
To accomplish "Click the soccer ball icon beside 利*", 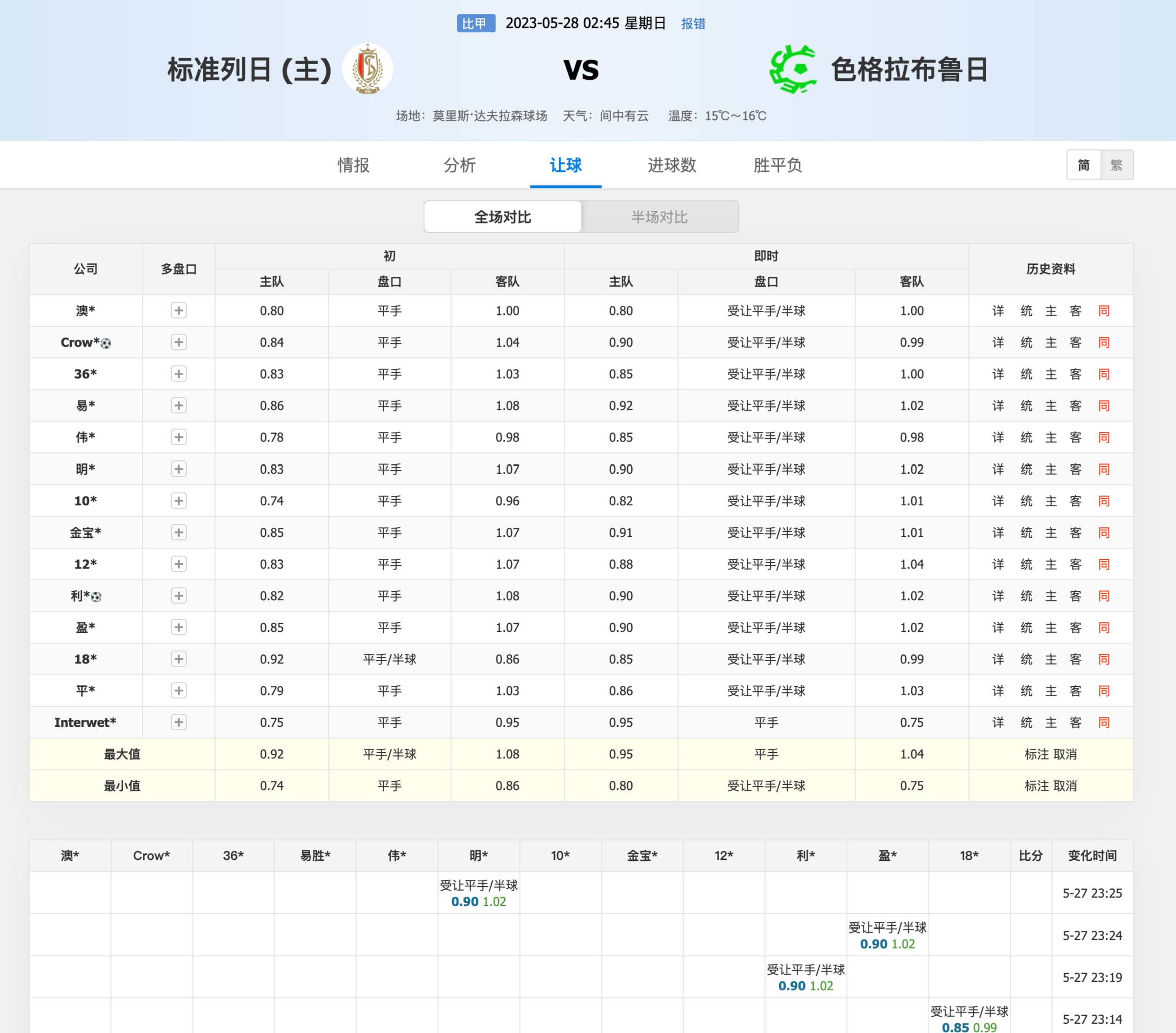I will [x=96, y=597].
